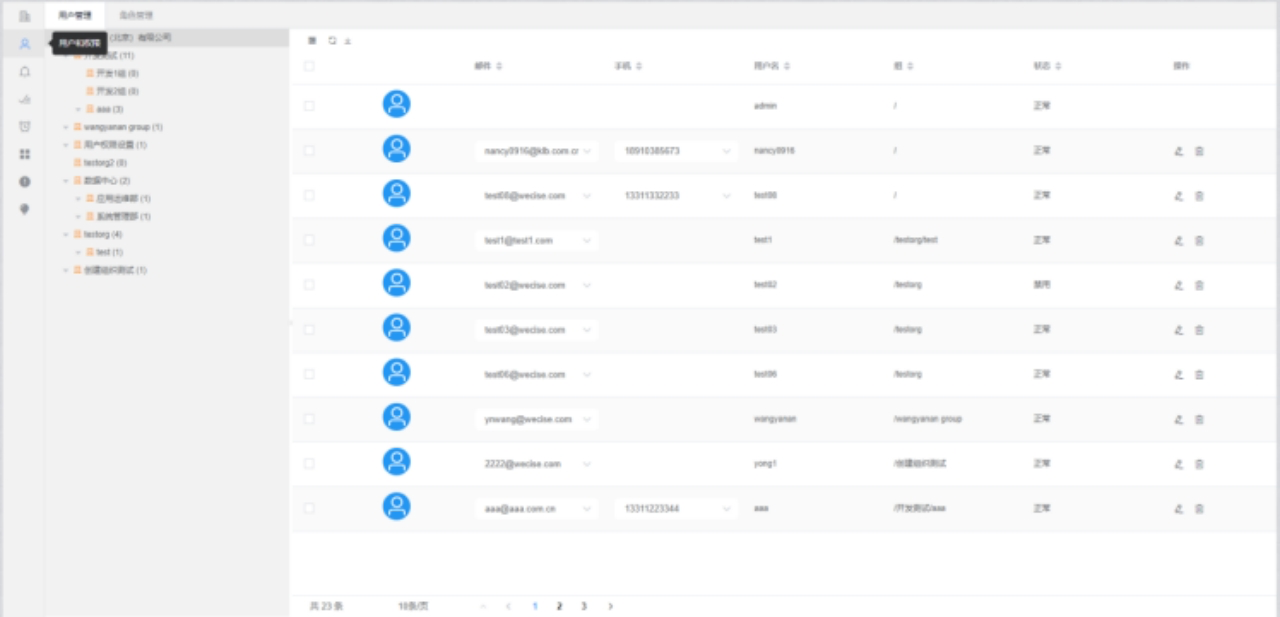Open the four-squares grid icon in sidebar
This screenshot has height=617, width=1280.
click(25, 154)
